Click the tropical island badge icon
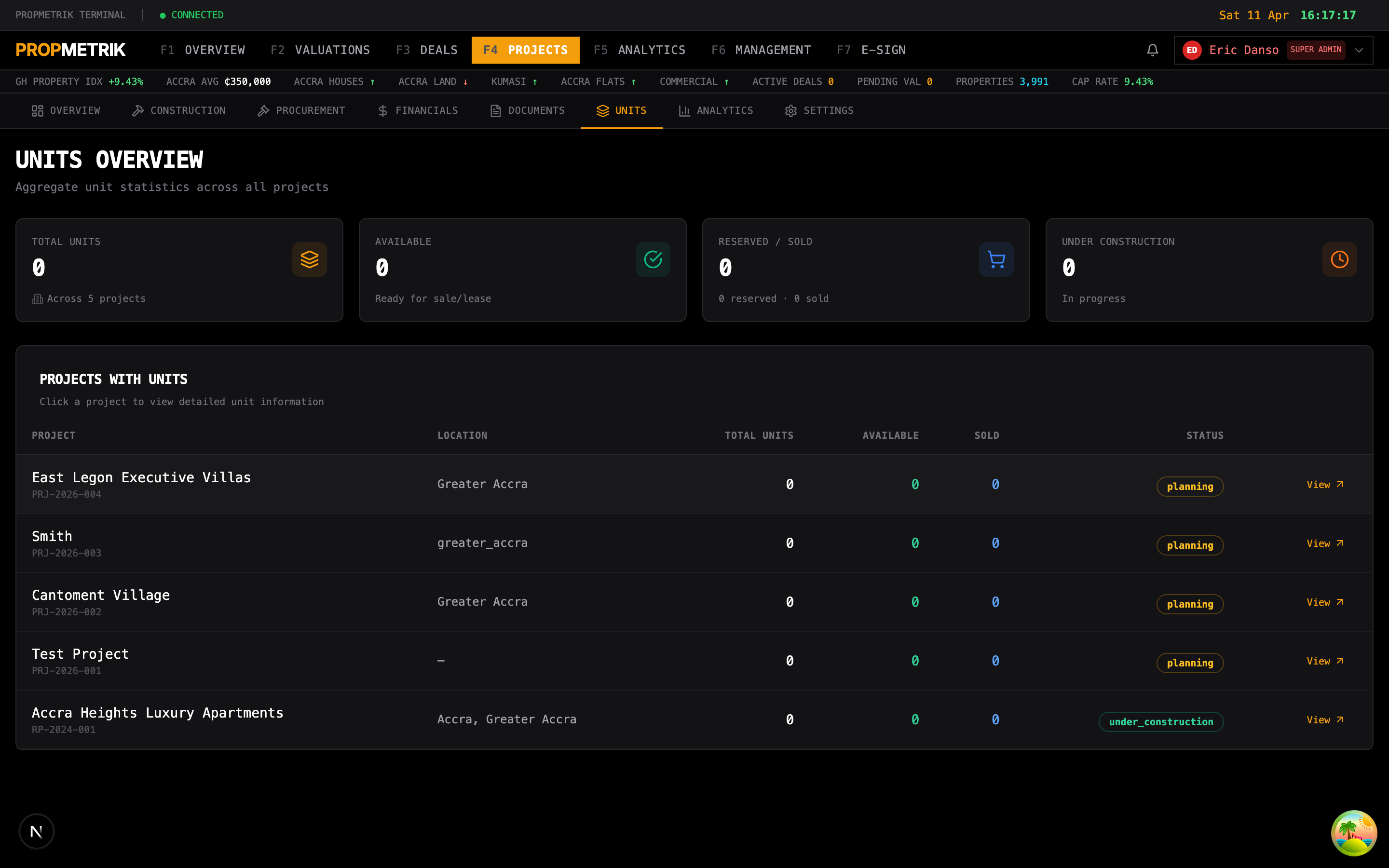Viewport: 1389px width, 868px height. point(1354,833)
